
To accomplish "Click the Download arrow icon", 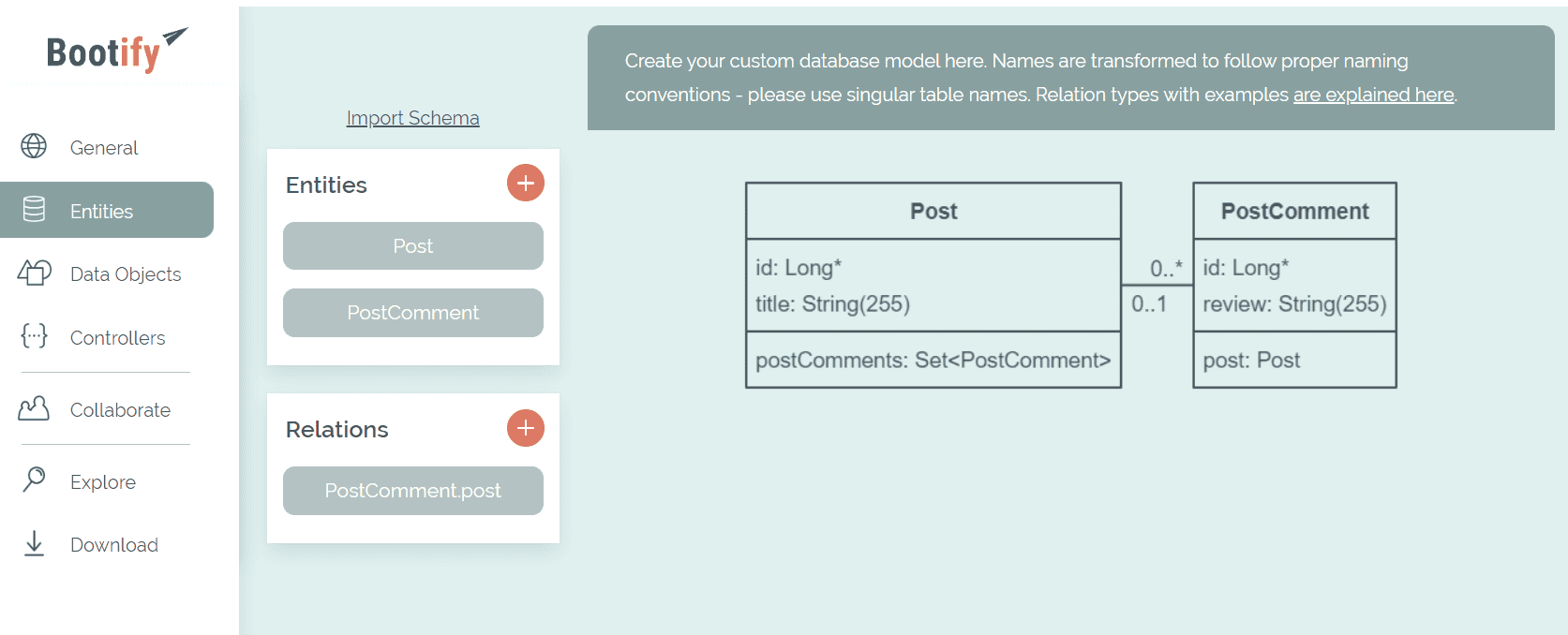I will click(34, 543).
